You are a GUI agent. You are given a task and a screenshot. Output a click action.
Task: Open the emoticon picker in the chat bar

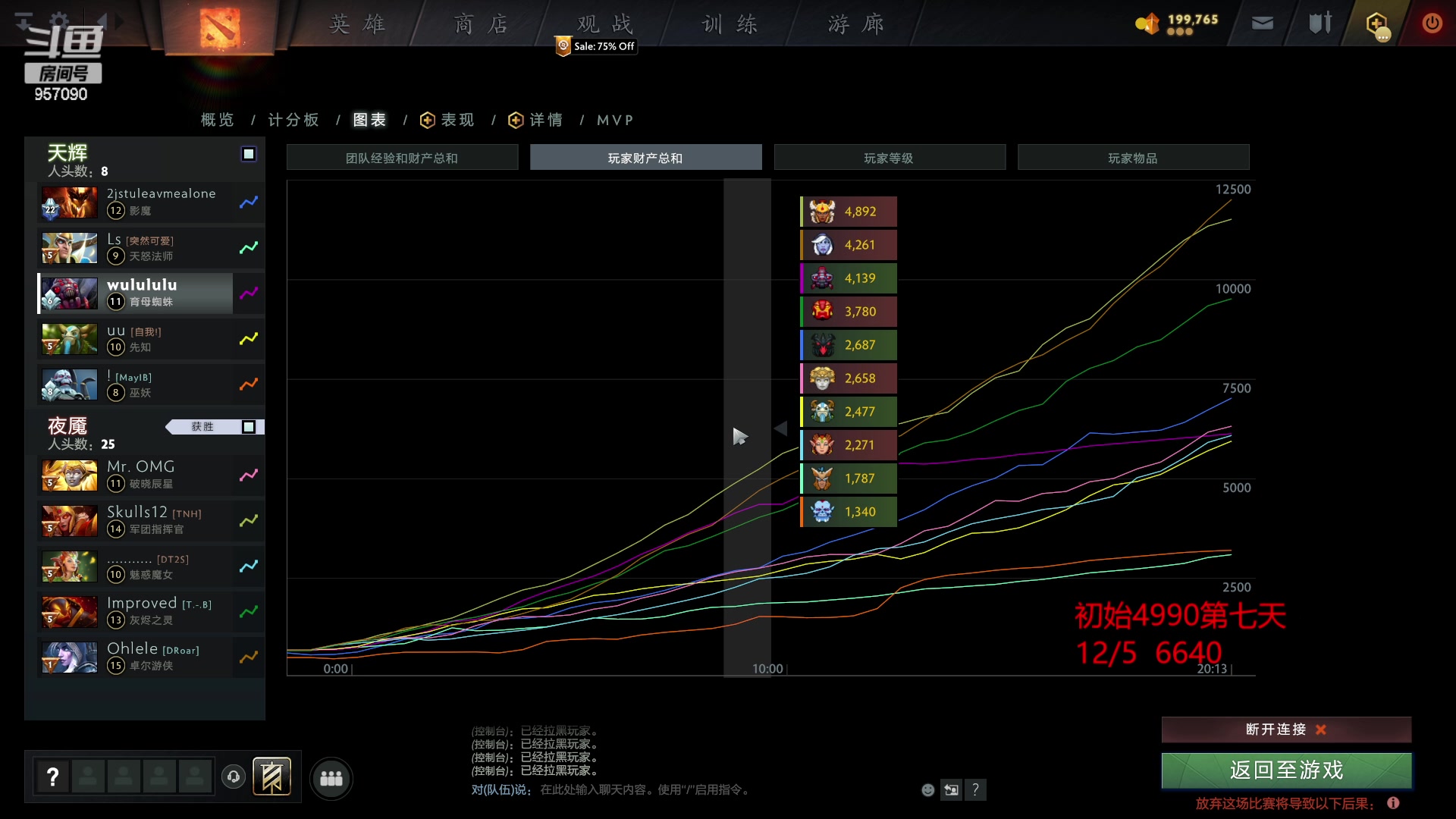coord(927,789)
